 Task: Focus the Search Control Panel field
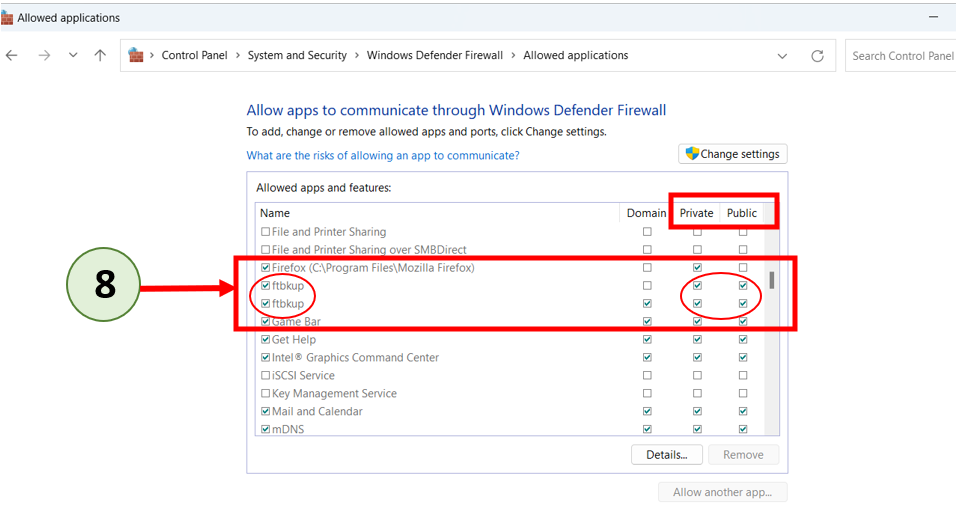(902, 56)
